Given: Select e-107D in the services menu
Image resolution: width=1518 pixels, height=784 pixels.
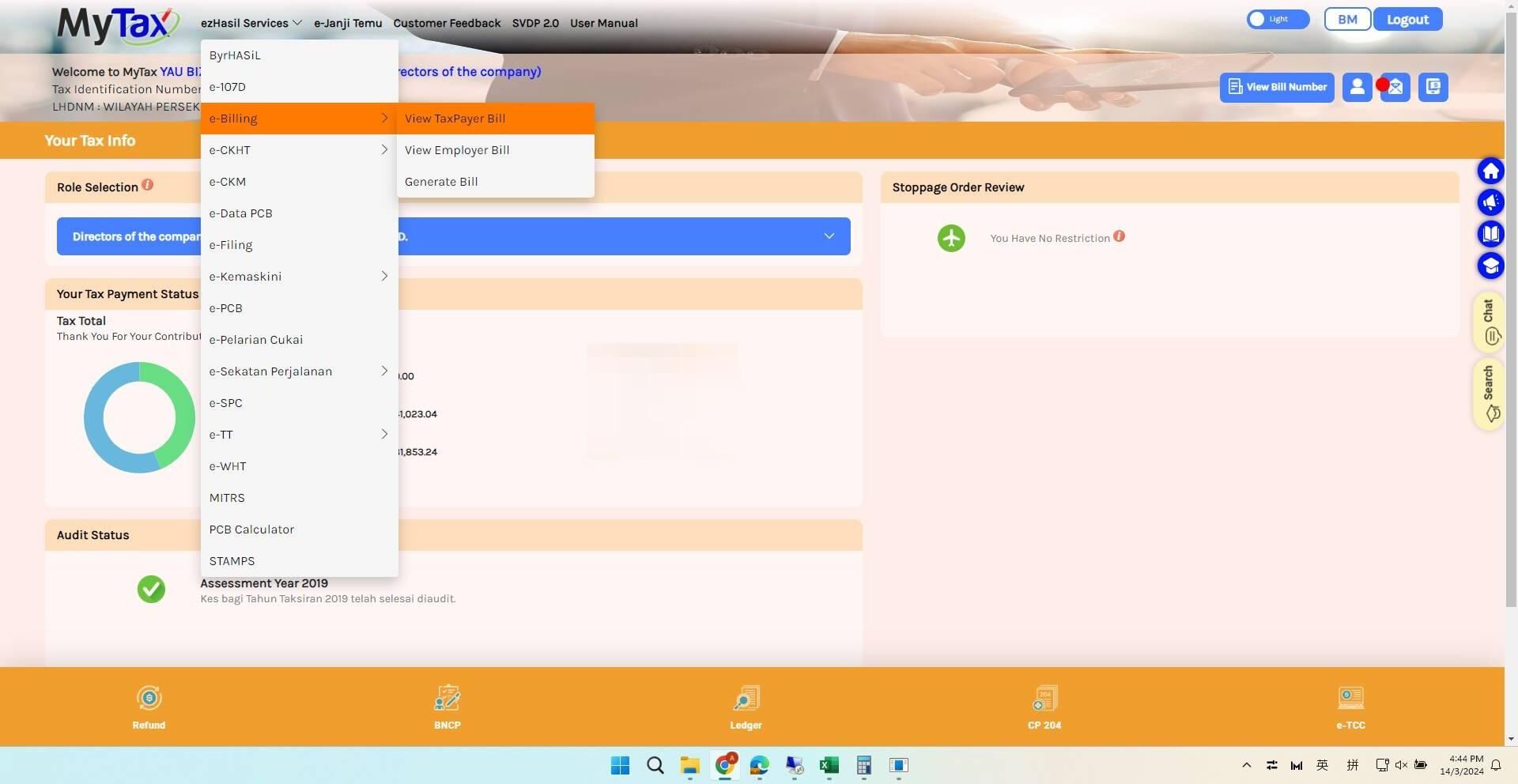Looking at the screenshot, I should click(299, 87).
